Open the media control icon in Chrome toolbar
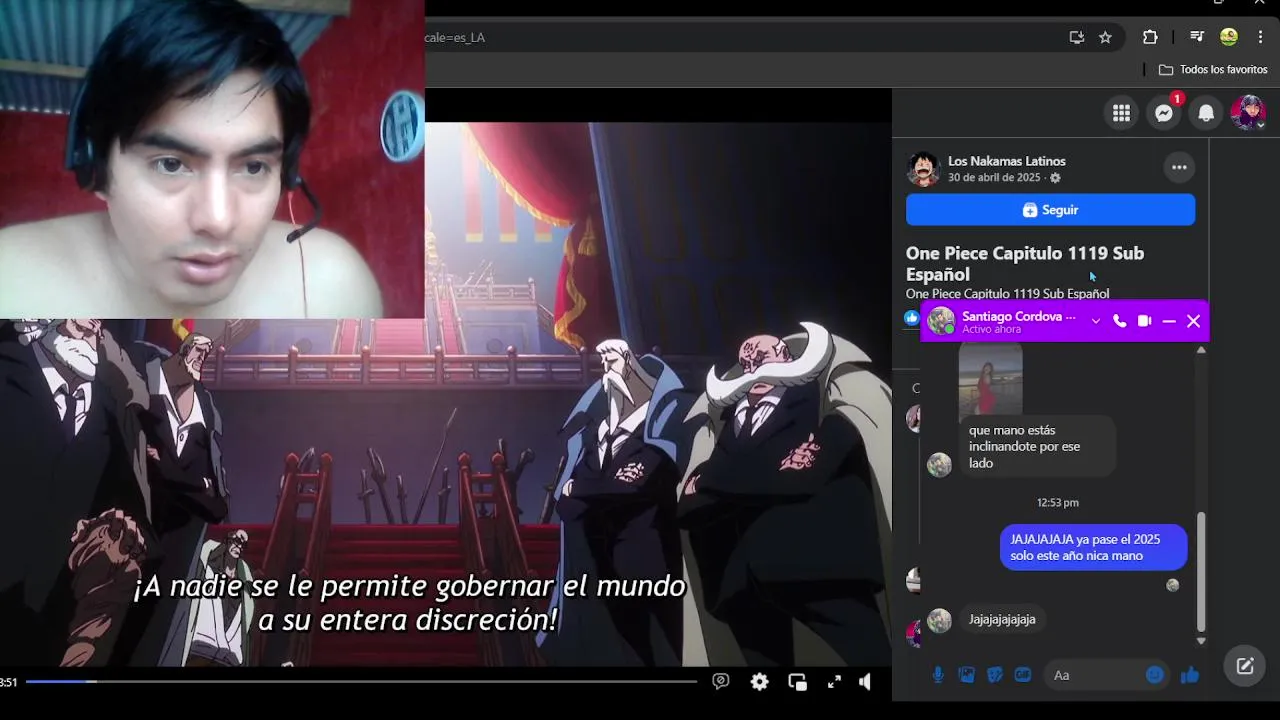 click(1196, 37)
